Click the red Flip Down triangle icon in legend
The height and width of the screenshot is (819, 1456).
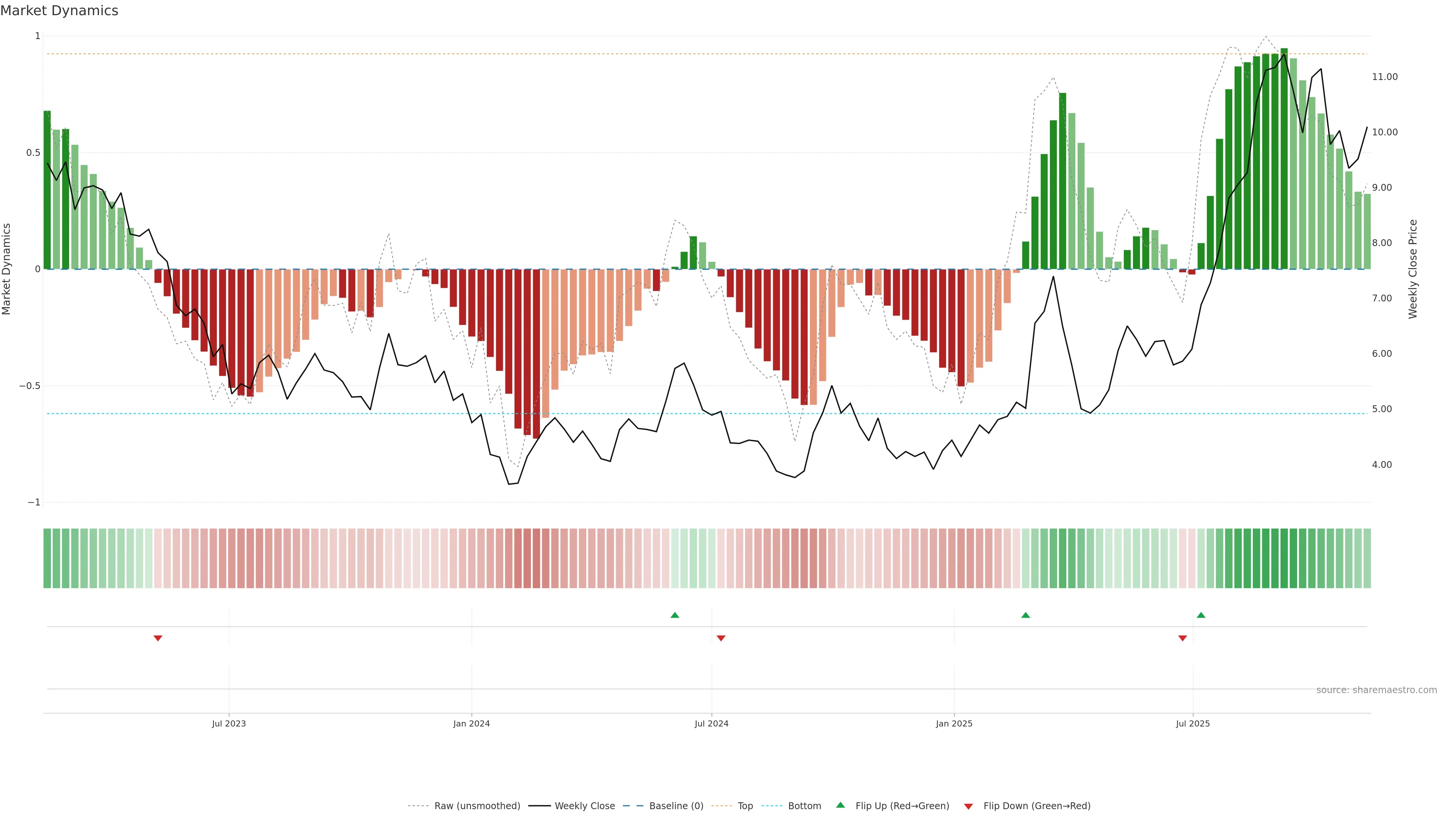click(968, 806)
